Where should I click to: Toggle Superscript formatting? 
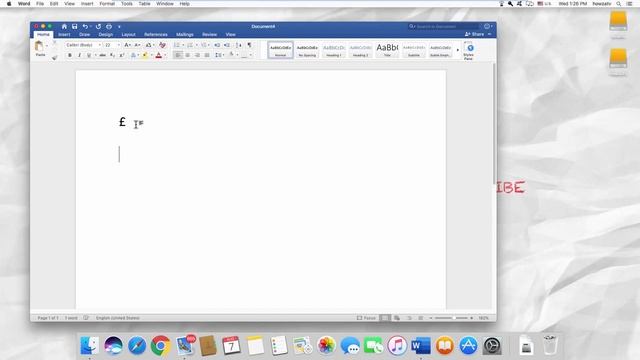(122, 55)
